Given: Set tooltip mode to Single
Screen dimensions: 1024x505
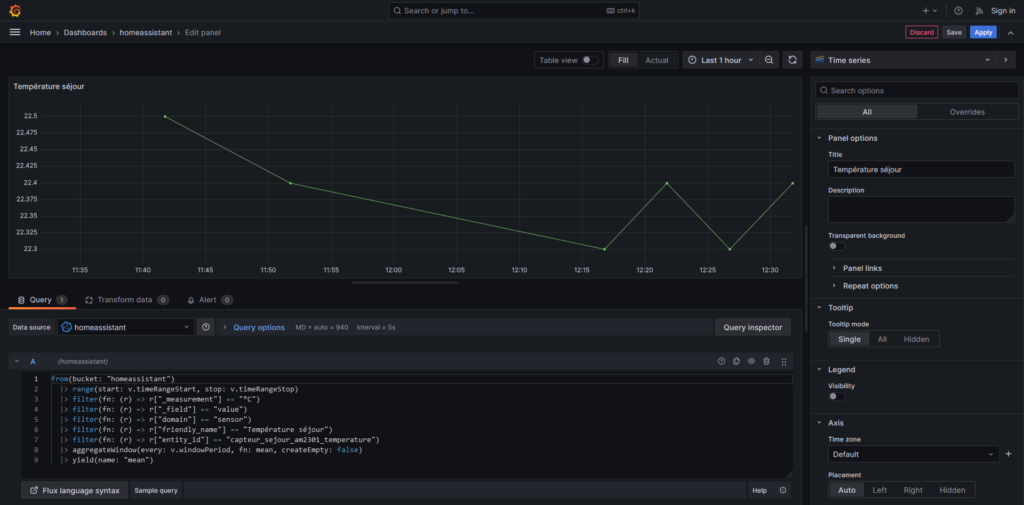Looking at the screenshot, I should point(849,339).
